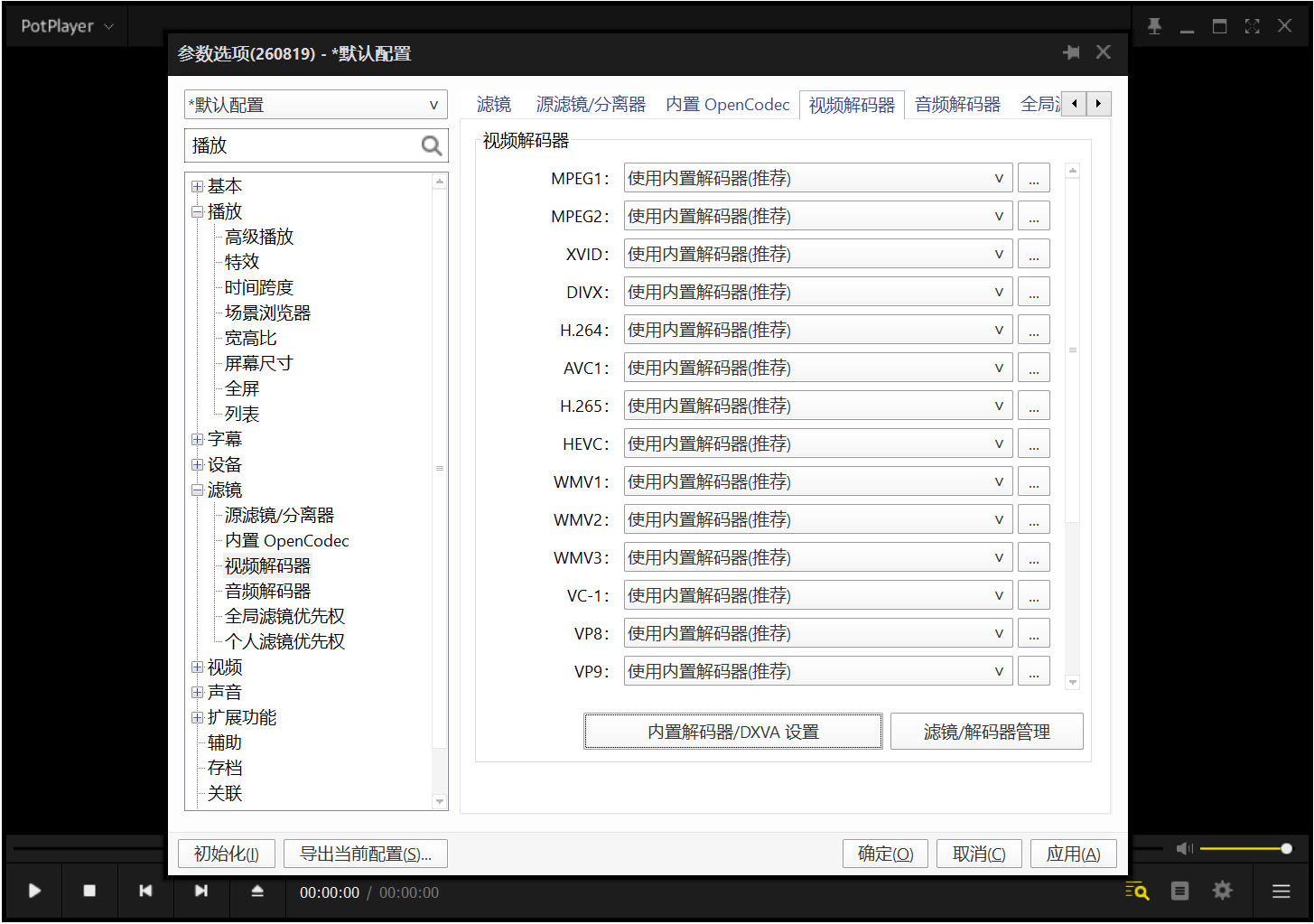Viewport: 1314px width, 924px height.
Task: Click the 滤镜/解码器管理 button
Action: tap(987, 732)
